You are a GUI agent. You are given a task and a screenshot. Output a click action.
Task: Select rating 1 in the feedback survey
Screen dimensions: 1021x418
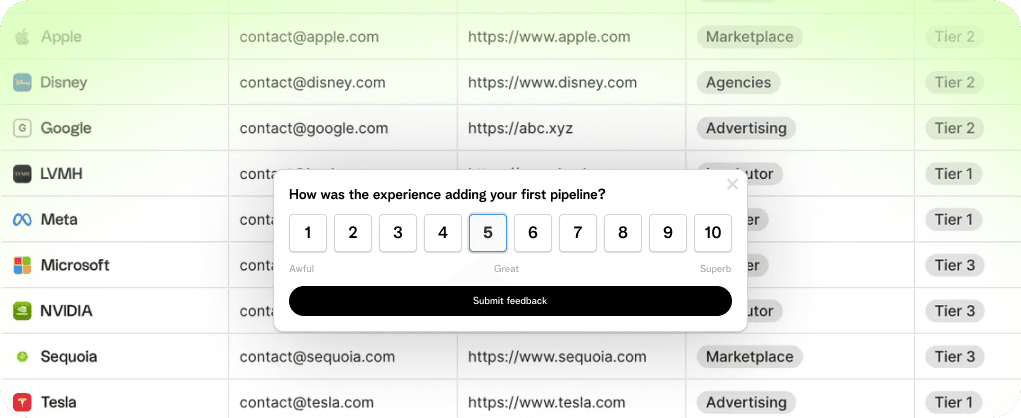coord(308,233)
